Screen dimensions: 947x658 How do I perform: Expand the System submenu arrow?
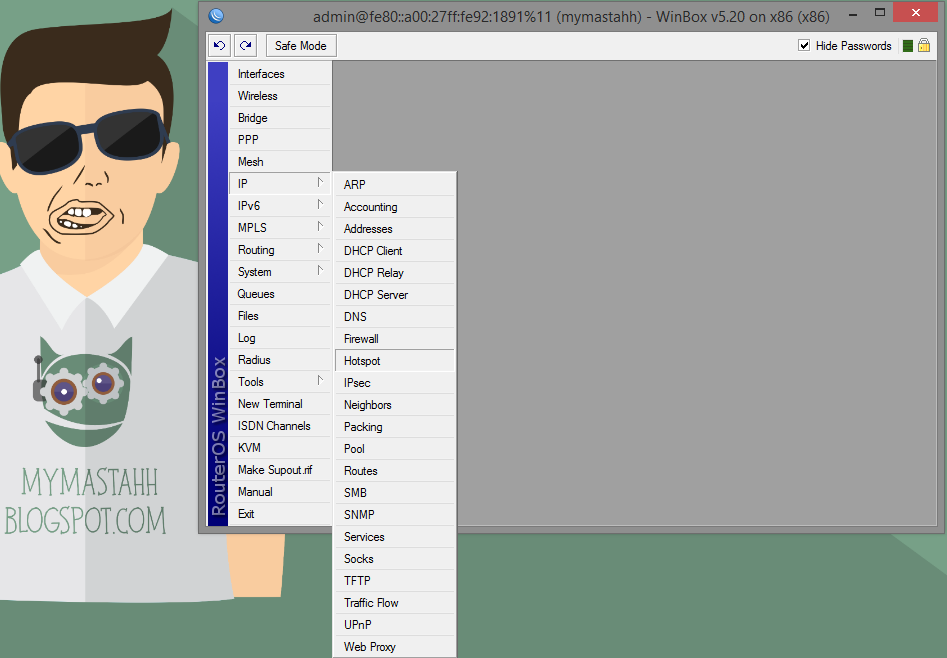click(x=320, y=271)
